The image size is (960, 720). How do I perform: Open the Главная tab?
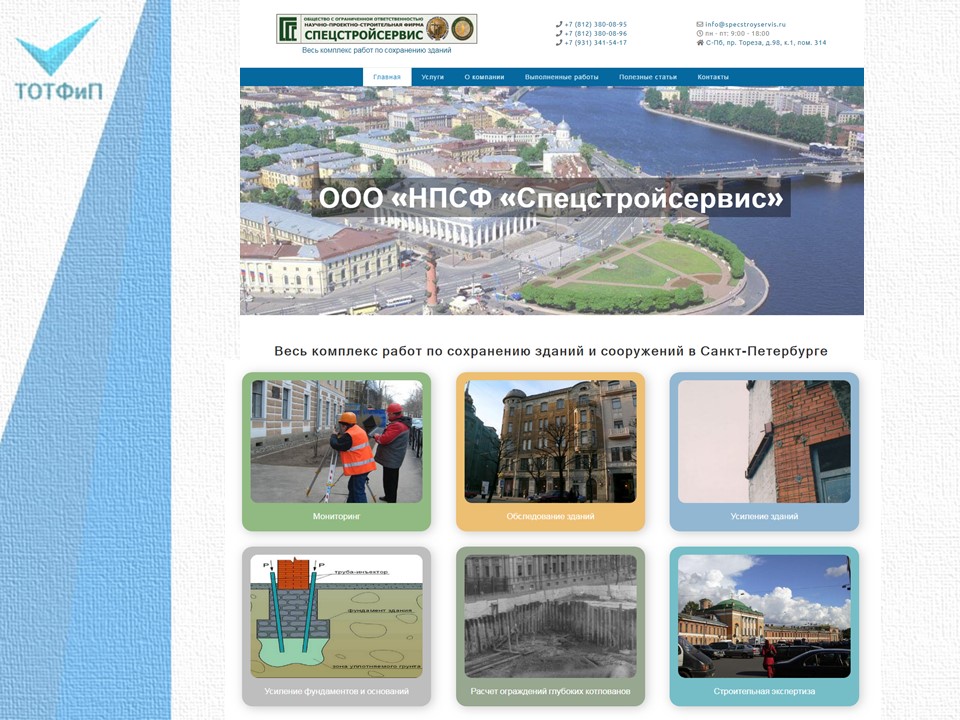coord(387,77)
